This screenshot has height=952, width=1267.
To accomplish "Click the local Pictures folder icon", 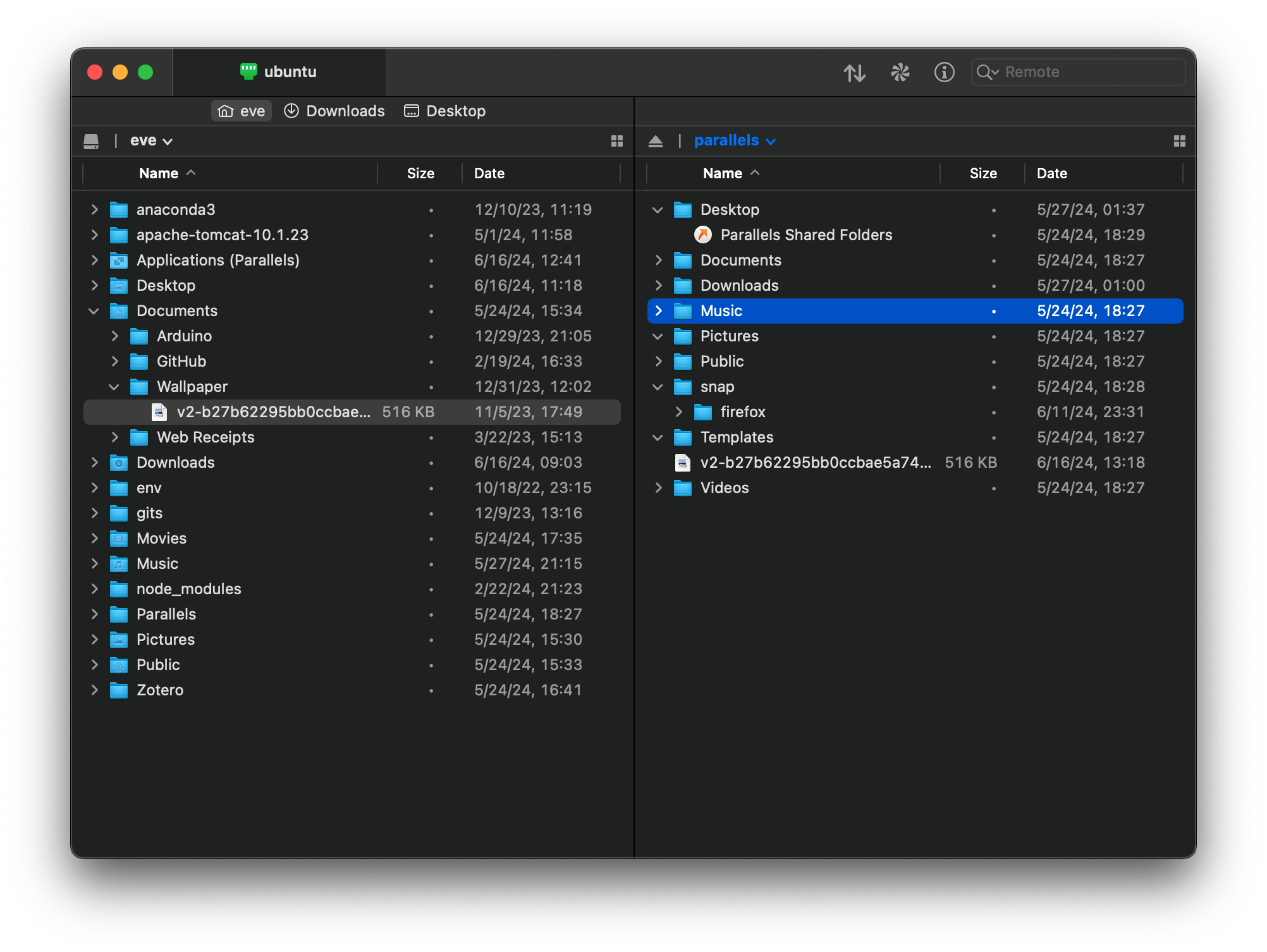I will coord(119,640).
